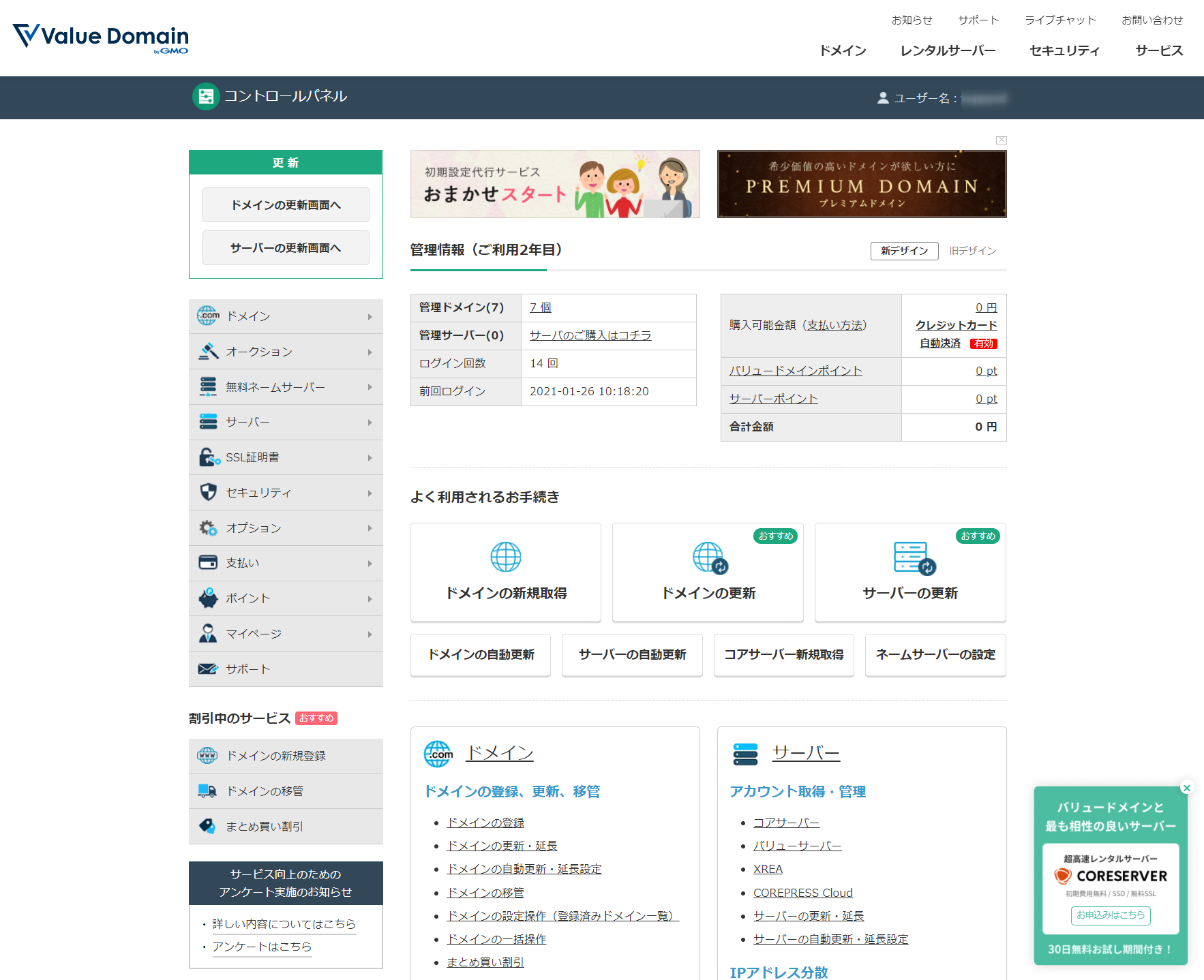The image size is (1204, 980).
Task: Click globe icon in ドメインの新規取得 card
Action: [506, 557]
